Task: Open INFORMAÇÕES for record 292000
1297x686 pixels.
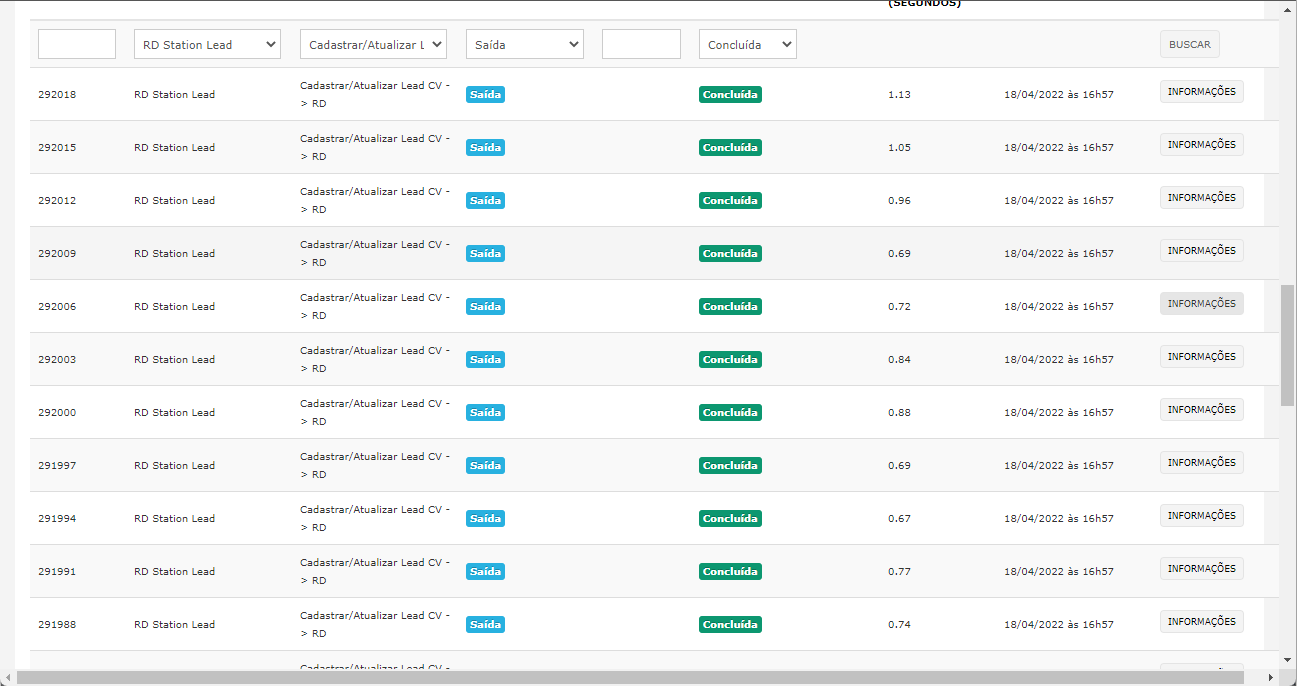Action: point(1202,410)
